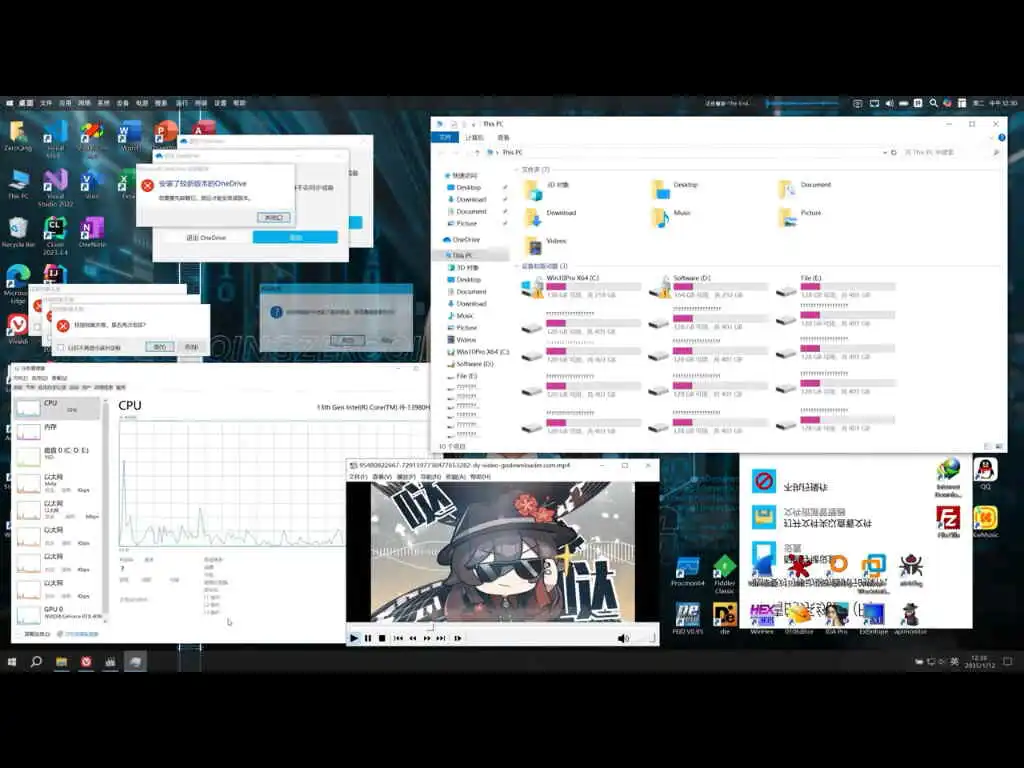Skip to next track in media player

click(441, 638)
